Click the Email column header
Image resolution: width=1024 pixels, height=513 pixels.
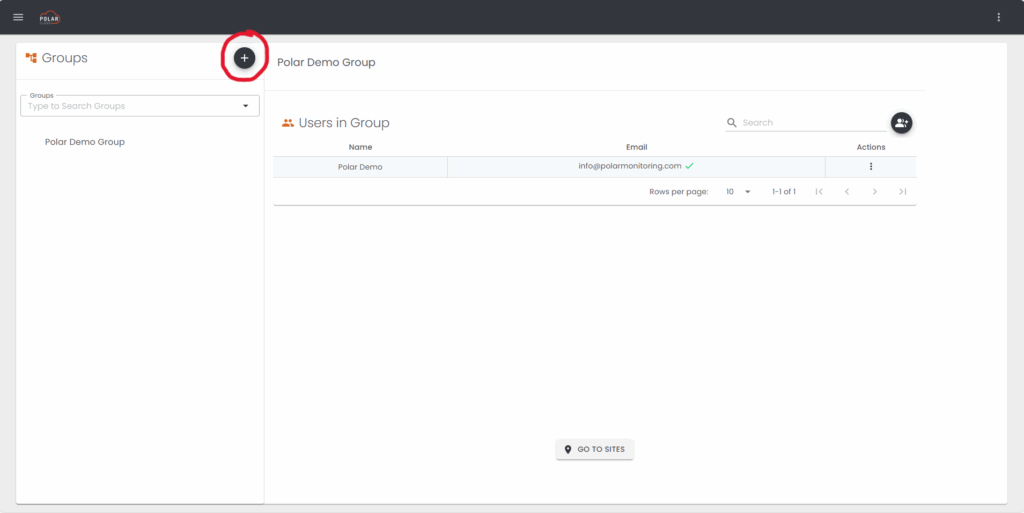pos(636,147)
